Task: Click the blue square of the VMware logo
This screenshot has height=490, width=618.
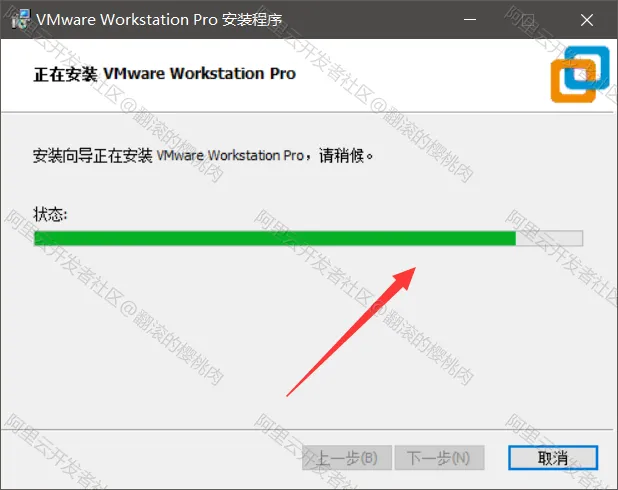Action: tap(587, 68)
